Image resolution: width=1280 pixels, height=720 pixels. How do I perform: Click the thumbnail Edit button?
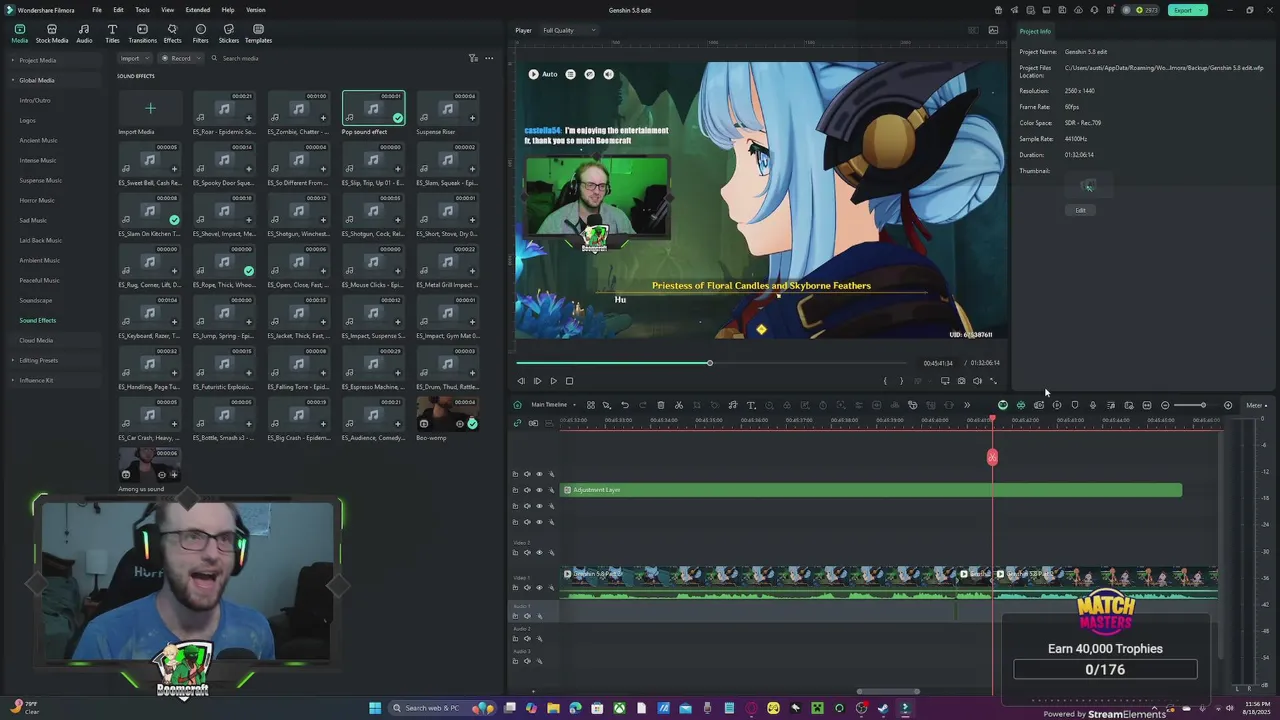coord(1080,210)
